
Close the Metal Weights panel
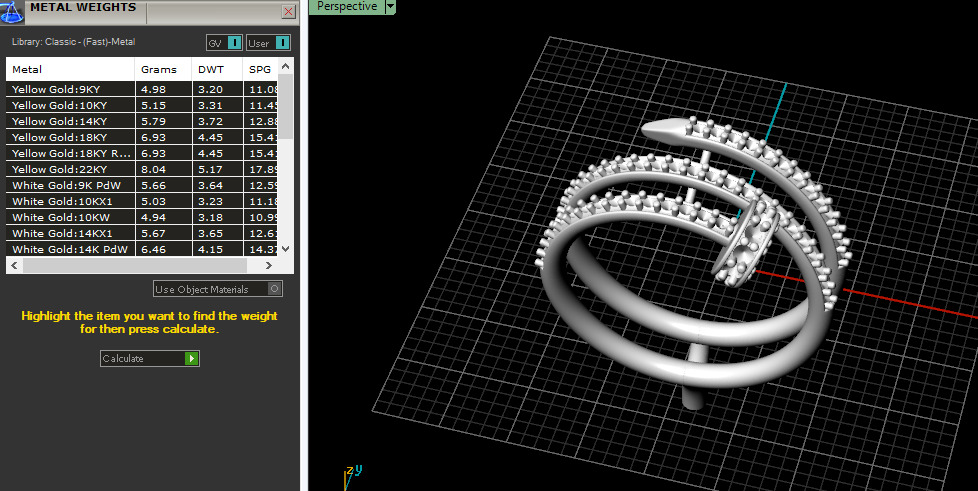click(288, 11)
